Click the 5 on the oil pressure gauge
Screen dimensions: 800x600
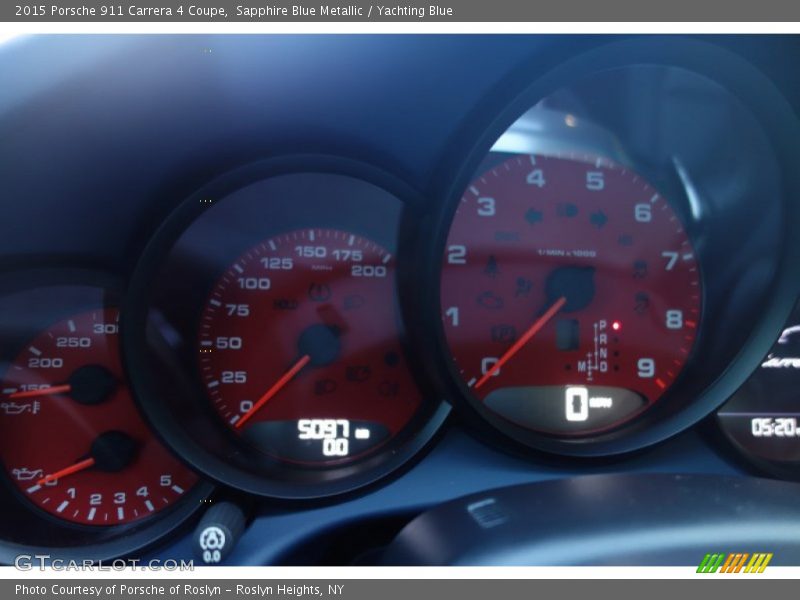pos(166,480)
